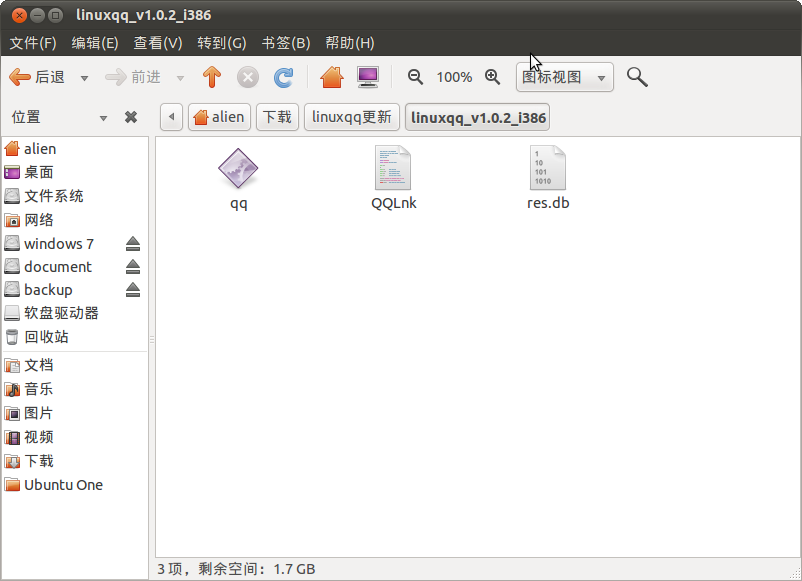Click the path bar left scroll arrow

click(171, 117)
